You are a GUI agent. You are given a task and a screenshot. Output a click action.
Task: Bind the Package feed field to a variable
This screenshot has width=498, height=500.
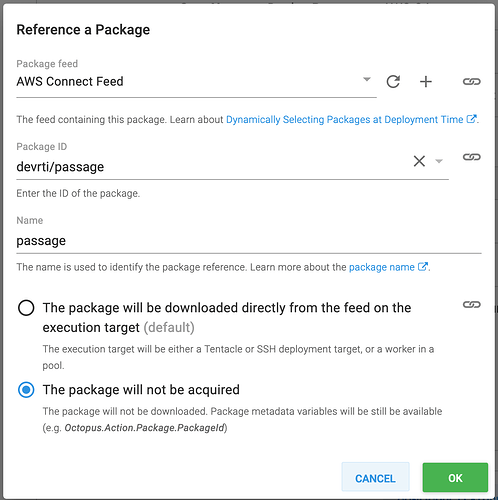click(472, 82)
